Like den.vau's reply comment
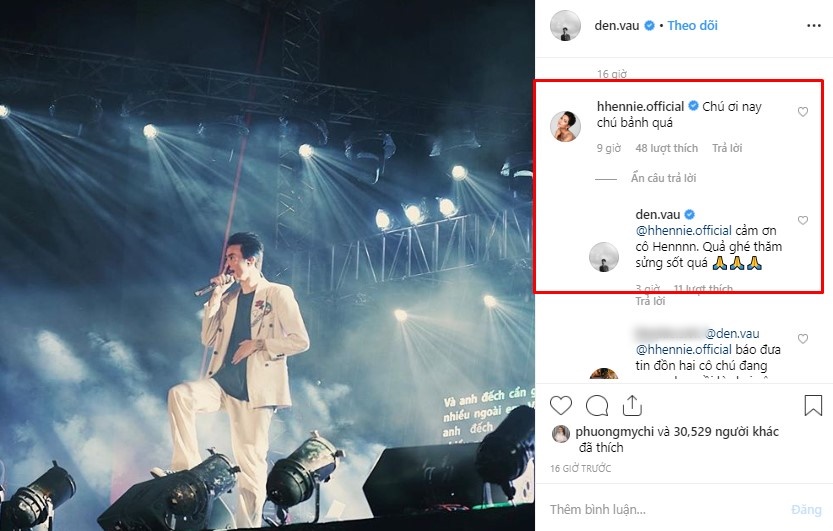 pyautogui.click(x=802, y=220)
